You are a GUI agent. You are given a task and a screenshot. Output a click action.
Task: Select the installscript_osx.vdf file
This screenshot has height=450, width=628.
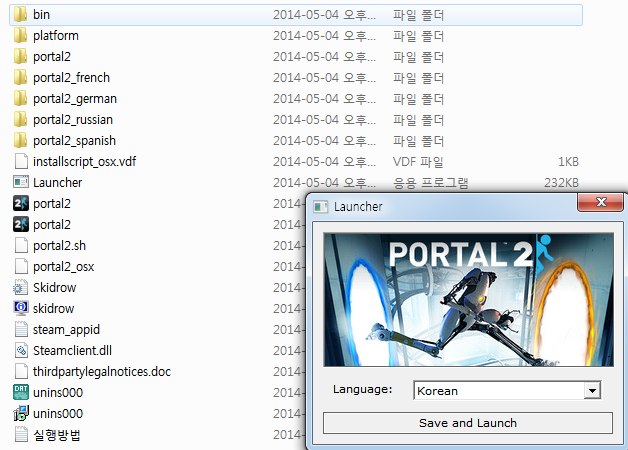tap(84, 162)
